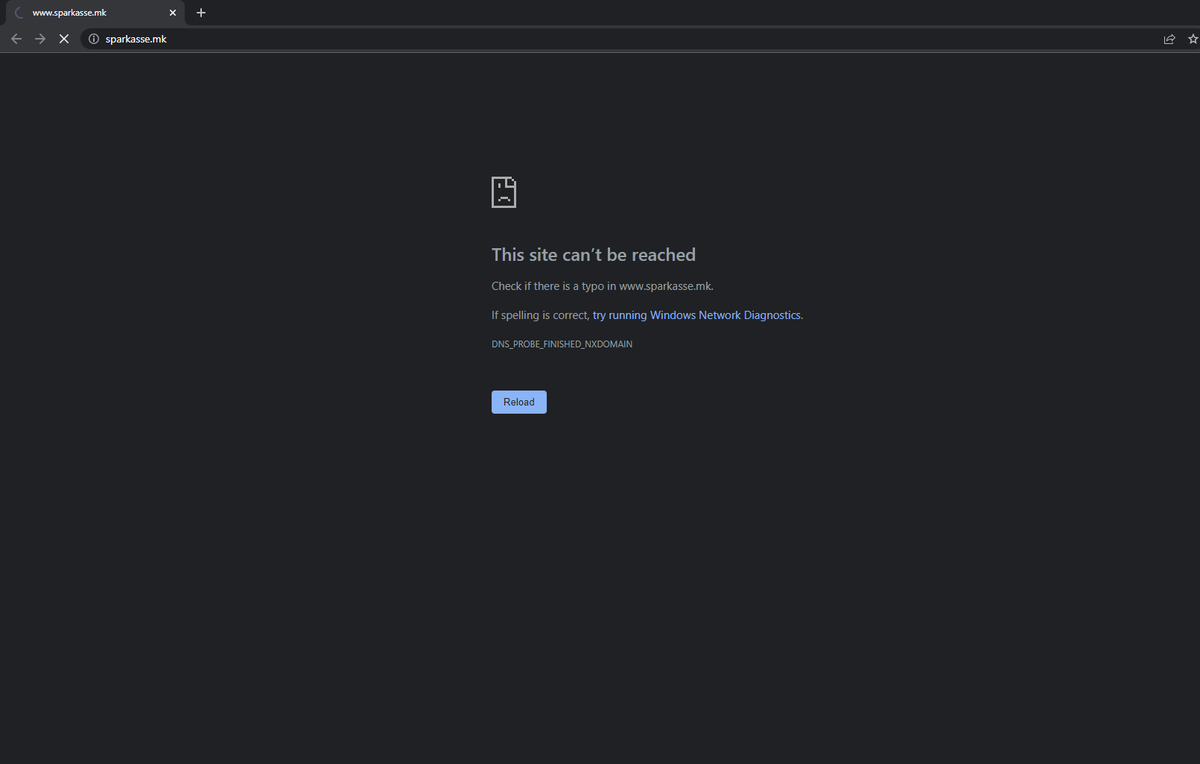Close the www.sparkasse.mk tab
The width and height of the screenshot is (1200, 764).
[x=173, y=13]
